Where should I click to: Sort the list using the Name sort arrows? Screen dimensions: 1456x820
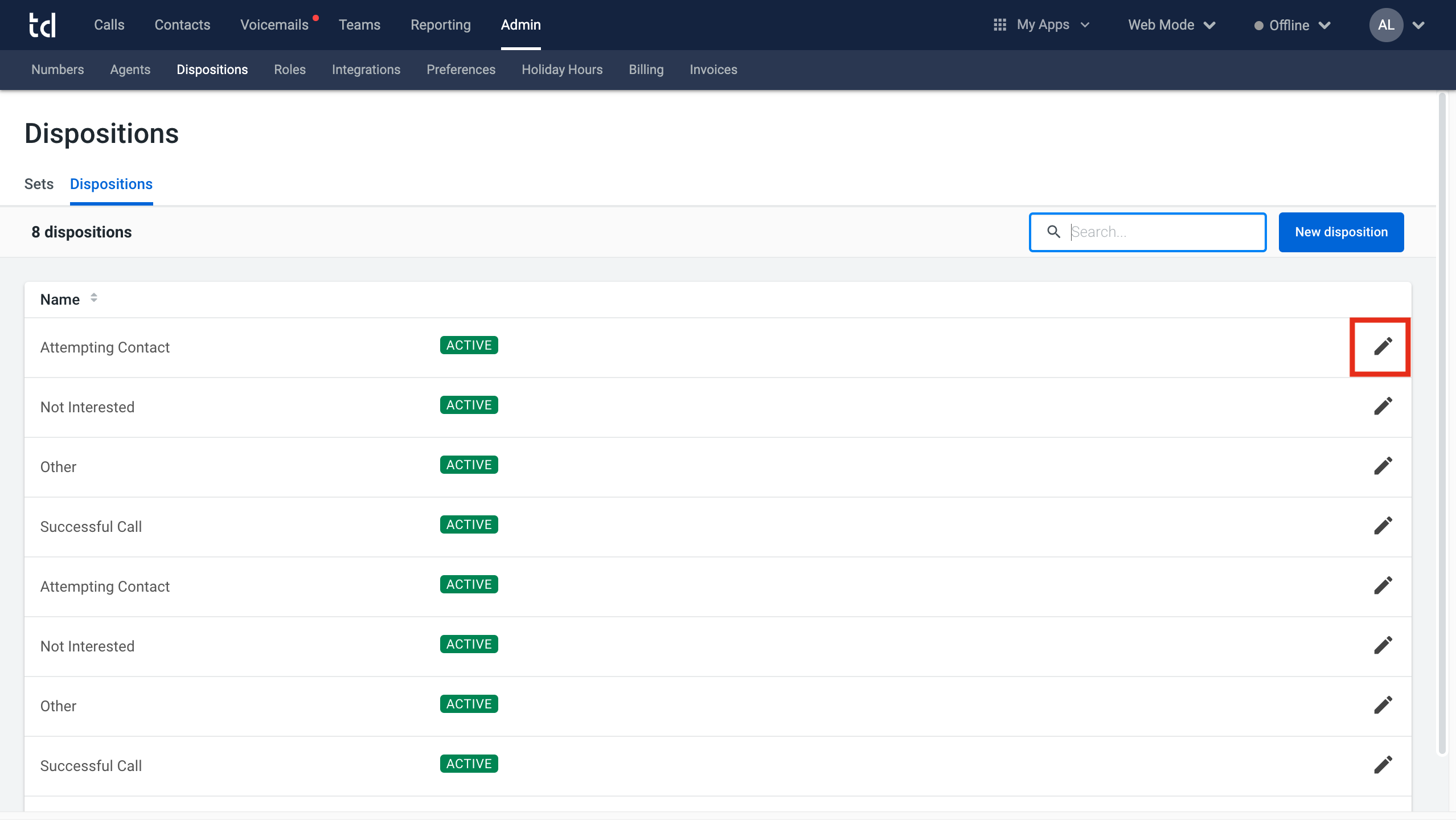click(94, 298)
